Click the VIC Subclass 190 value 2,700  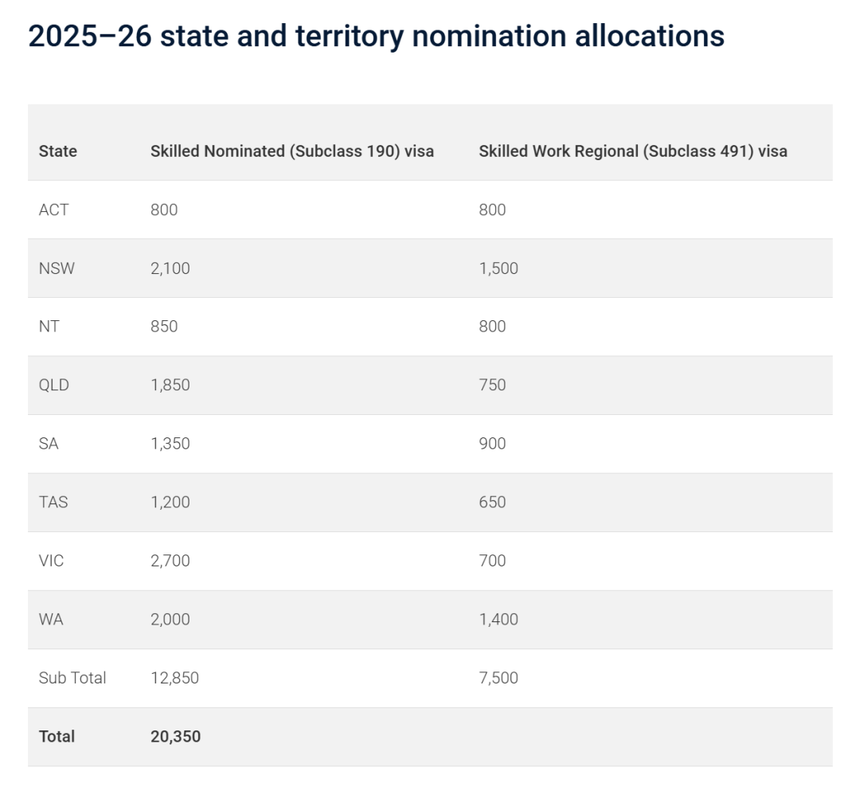170,560
